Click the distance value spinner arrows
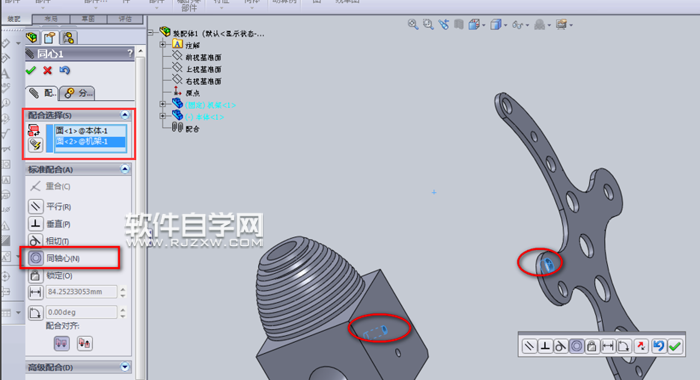Viewport: 700px width, 380px height. click(123, 292)
